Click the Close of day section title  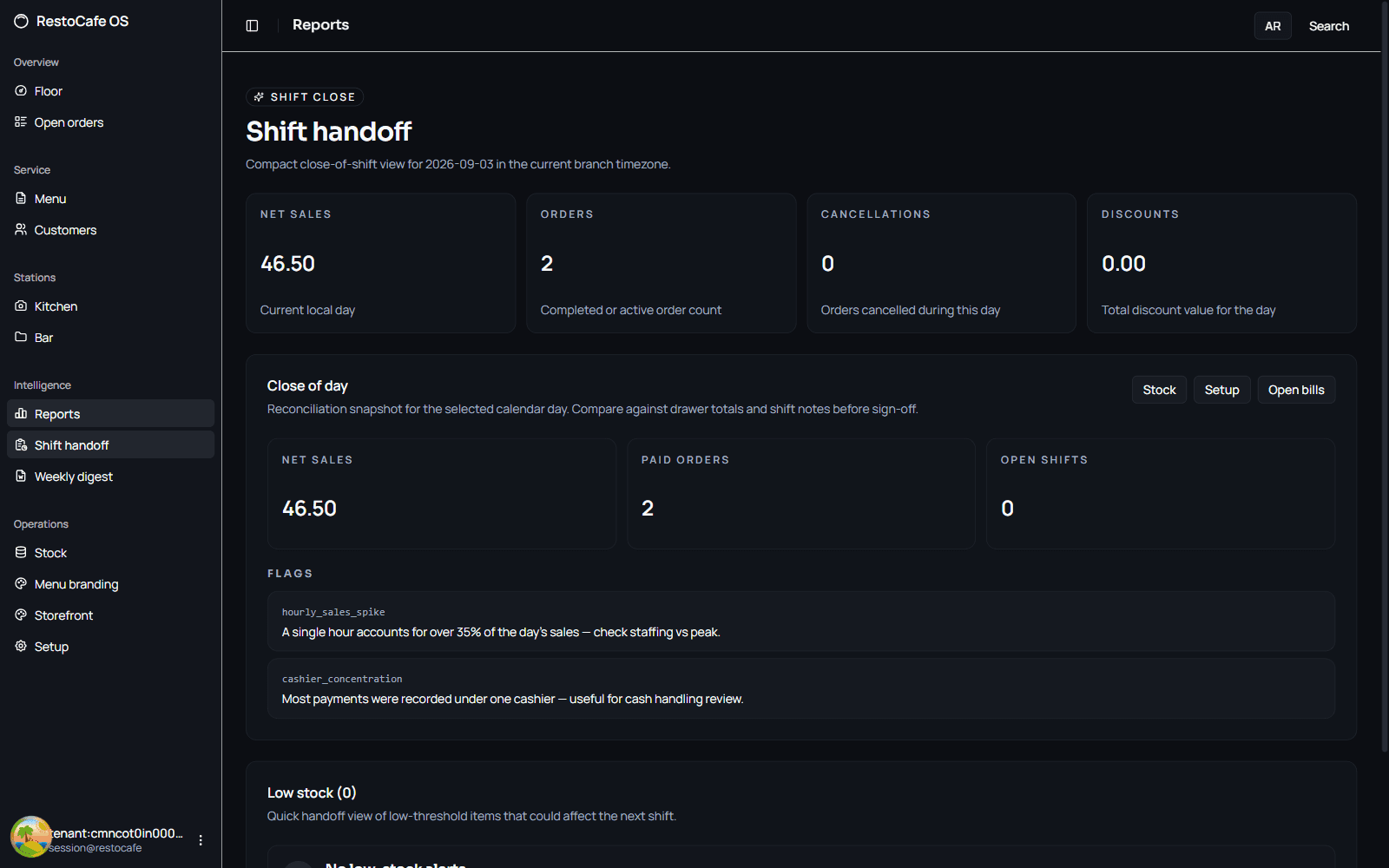(x=307, y=385)
